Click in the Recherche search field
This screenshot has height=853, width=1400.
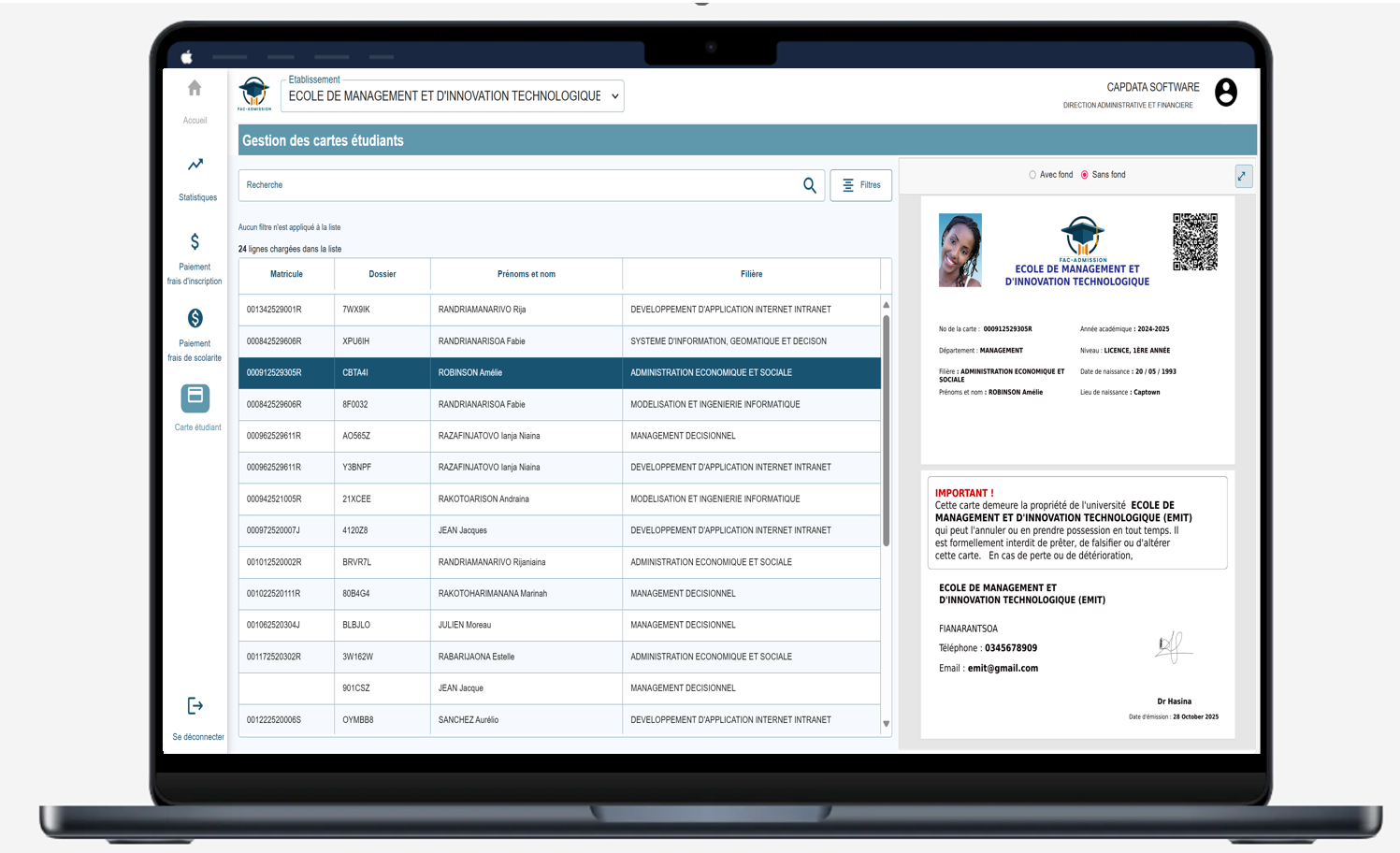(x=514, y=185)
